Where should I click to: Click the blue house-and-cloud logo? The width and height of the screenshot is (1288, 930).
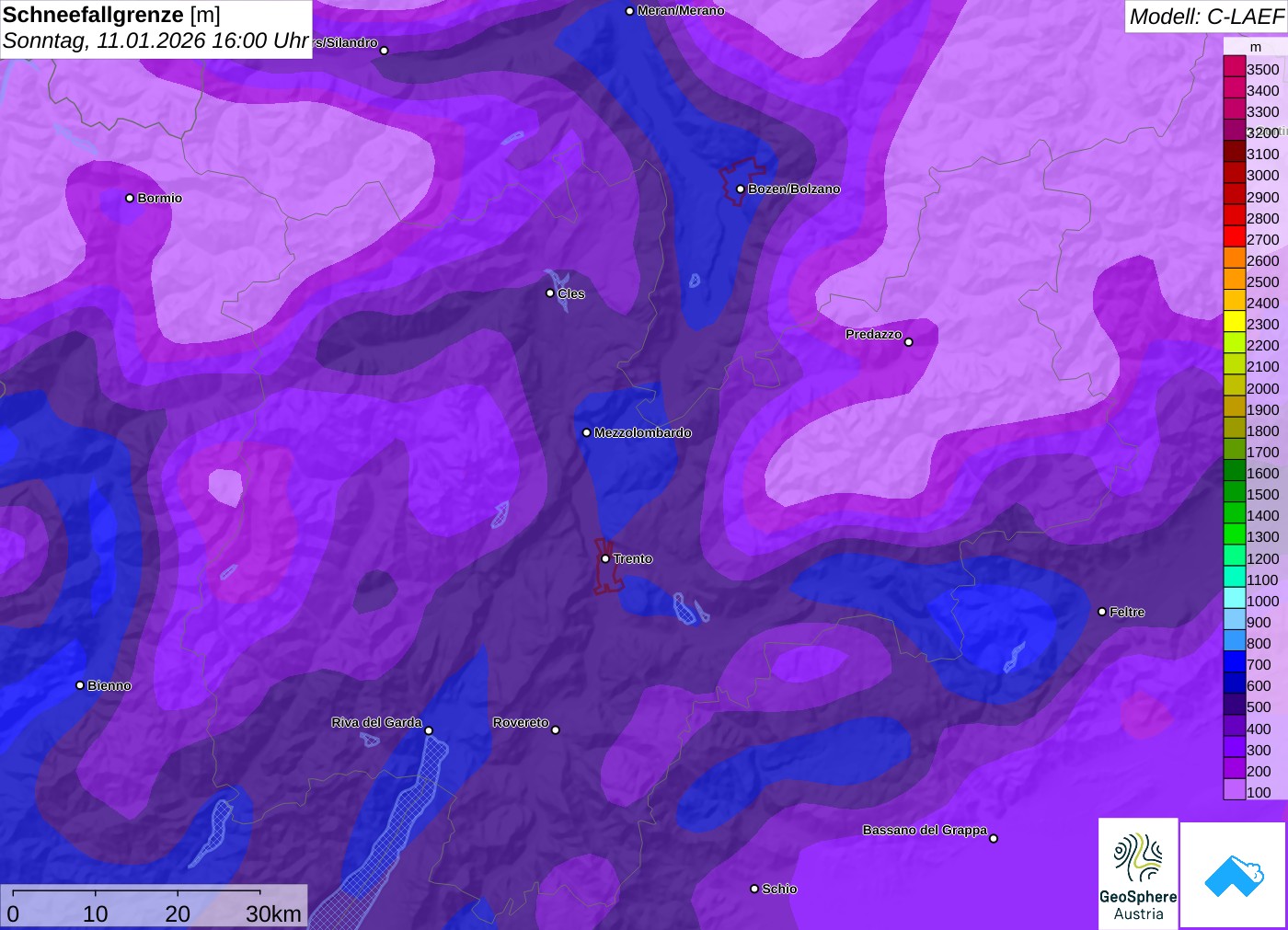coord(1234,875)
